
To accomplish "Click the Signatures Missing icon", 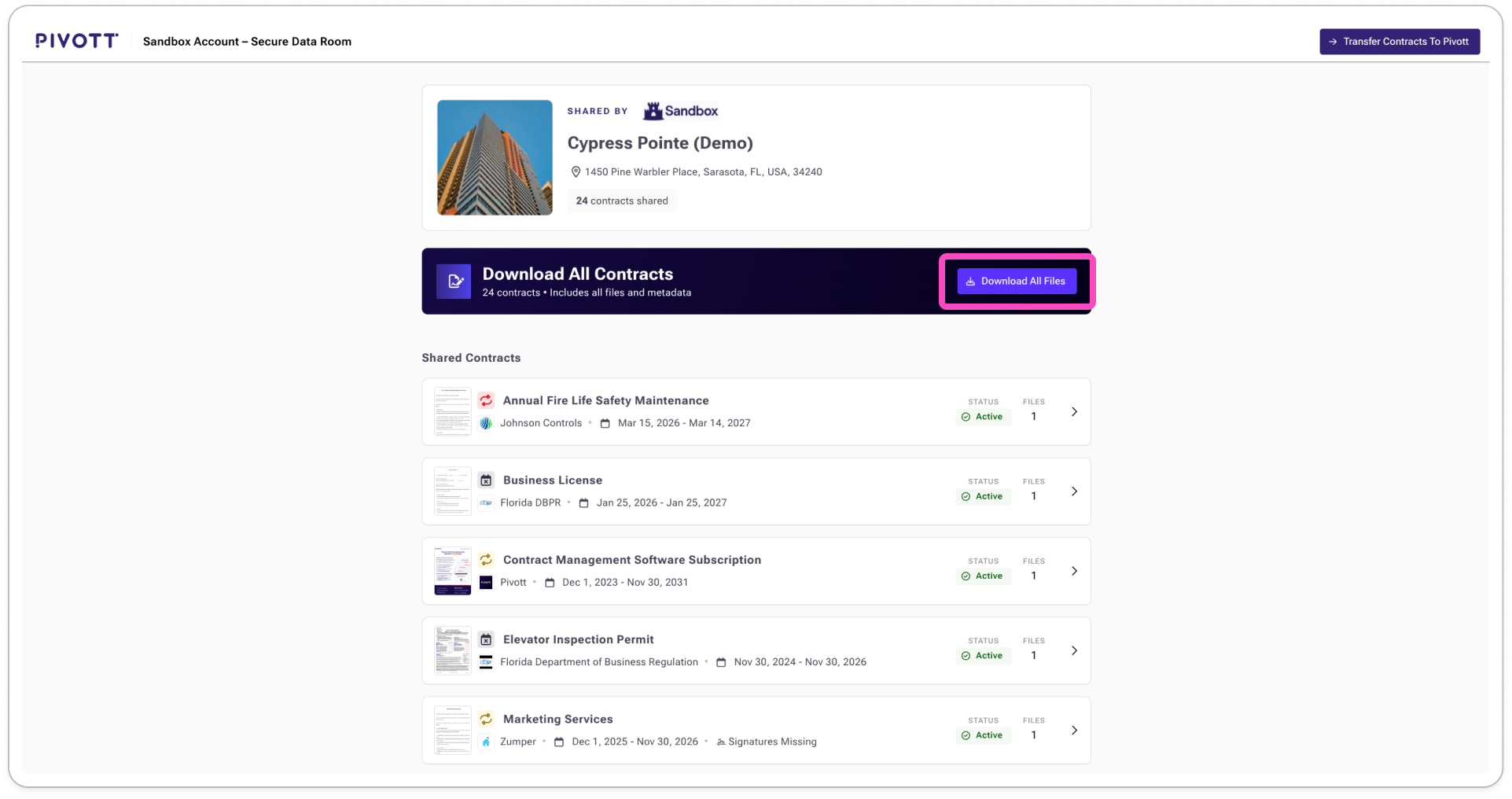I will click(x=721, y=742).
